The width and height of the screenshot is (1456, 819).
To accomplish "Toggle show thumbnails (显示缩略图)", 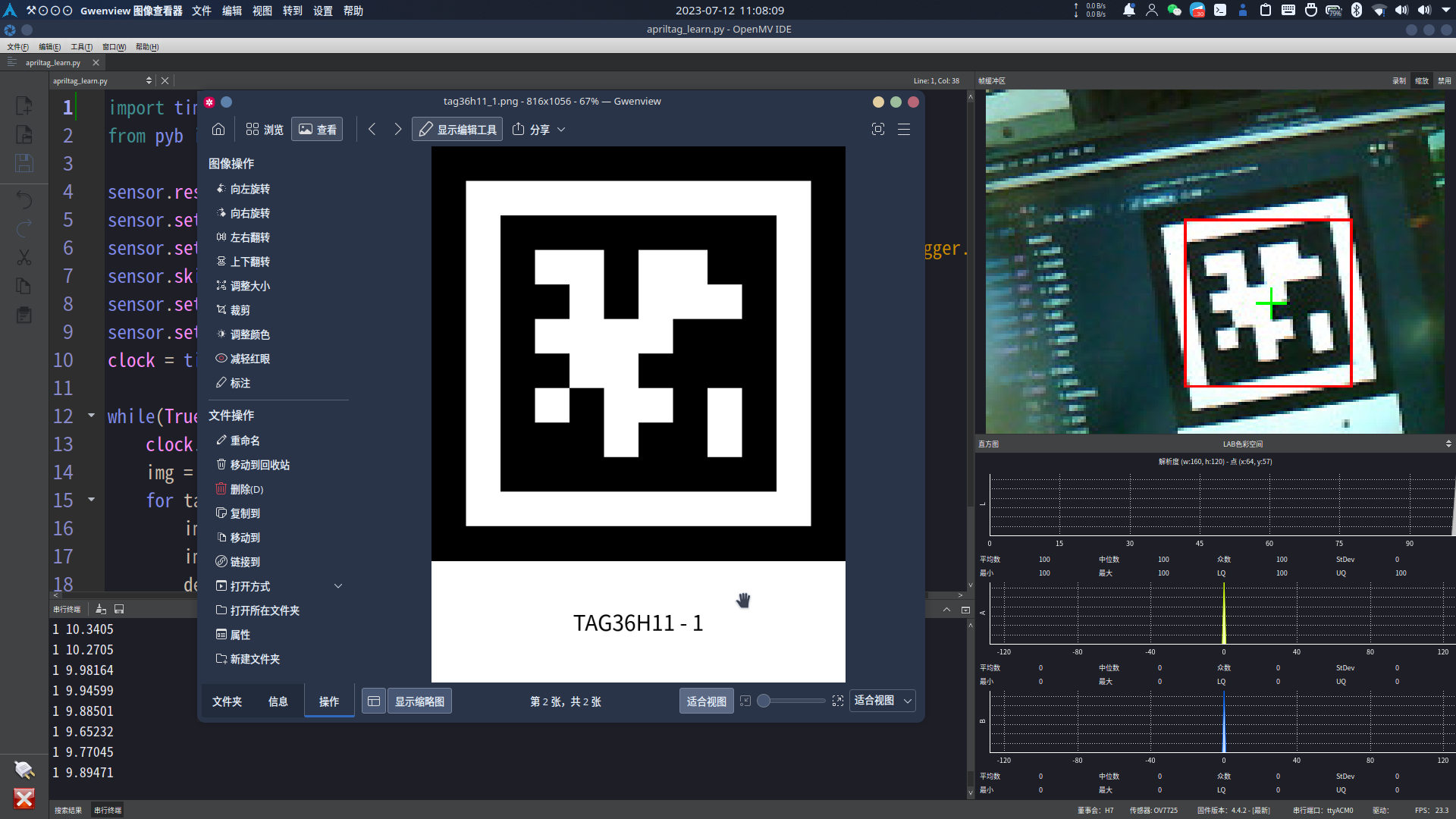I will (x=419, y=701).
